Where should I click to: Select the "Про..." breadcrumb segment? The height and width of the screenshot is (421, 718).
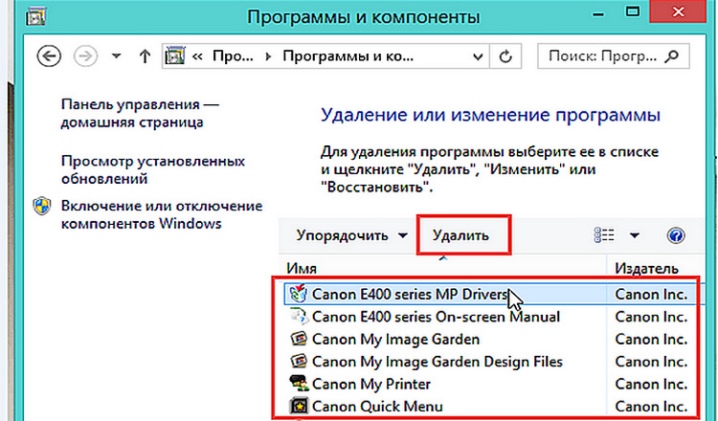click(233, 56)
